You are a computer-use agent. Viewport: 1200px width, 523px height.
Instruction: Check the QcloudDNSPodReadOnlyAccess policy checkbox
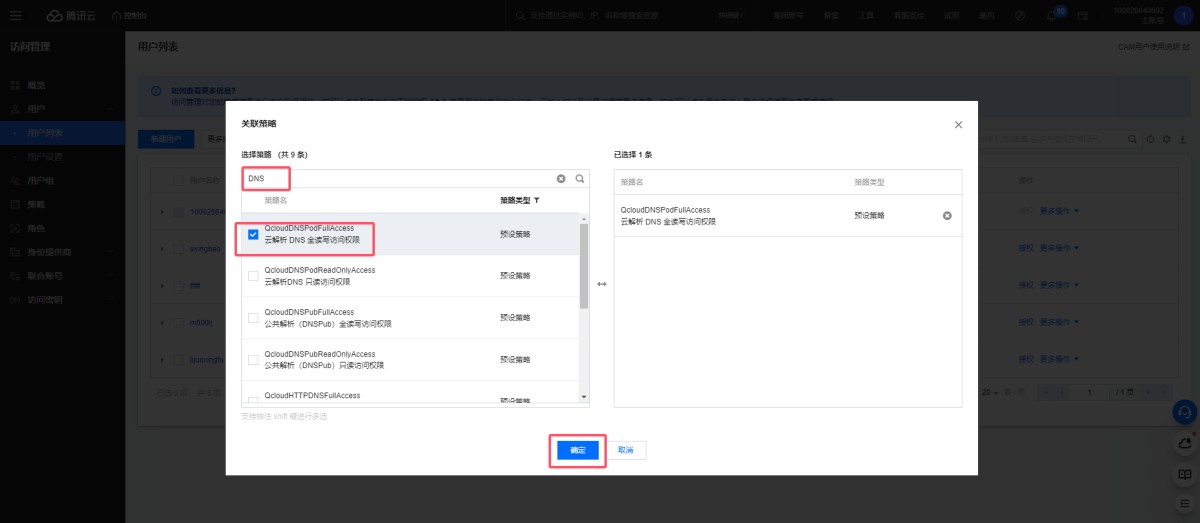point(253,276)
